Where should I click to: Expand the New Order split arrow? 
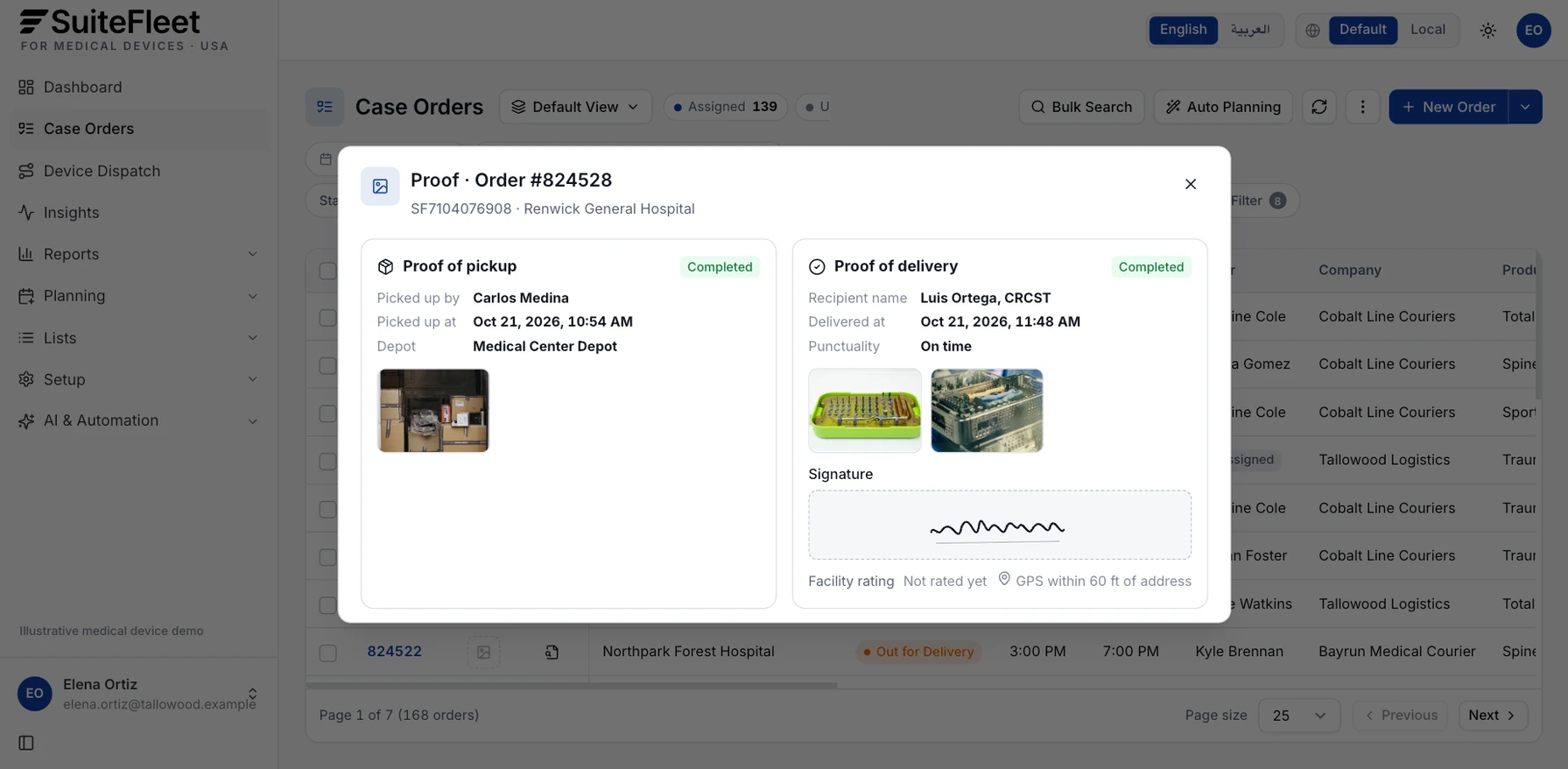1525,107
